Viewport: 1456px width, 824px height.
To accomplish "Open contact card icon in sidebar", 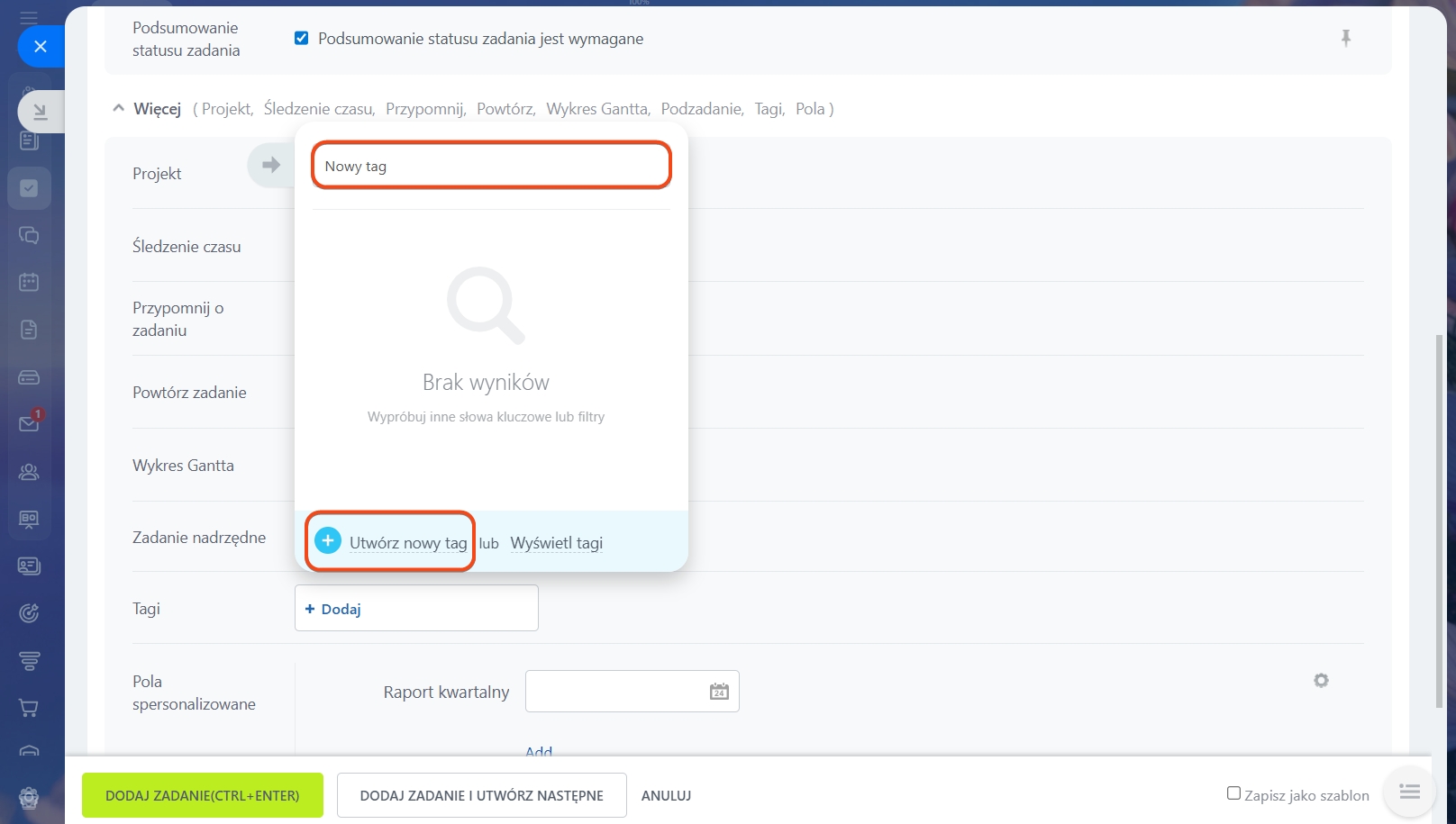I will [29, 566].
